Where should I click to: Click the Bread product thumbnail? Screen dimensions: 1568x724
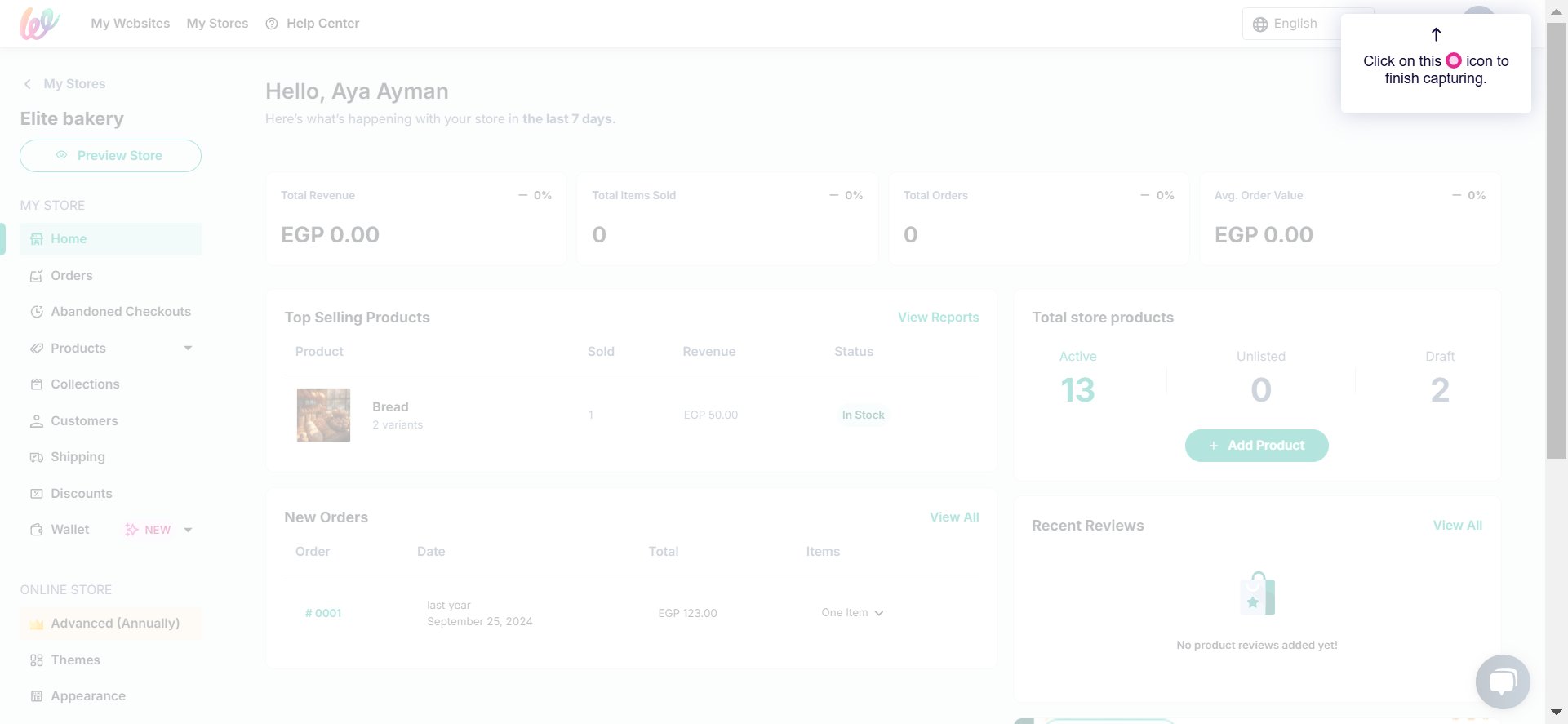323,415
